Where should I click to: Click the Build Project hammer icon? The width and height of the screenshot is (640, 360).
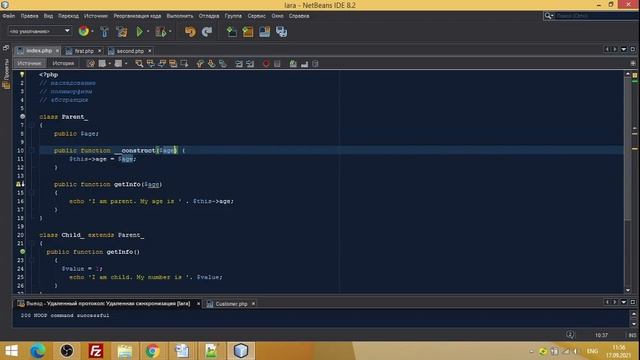pos(104,31)
